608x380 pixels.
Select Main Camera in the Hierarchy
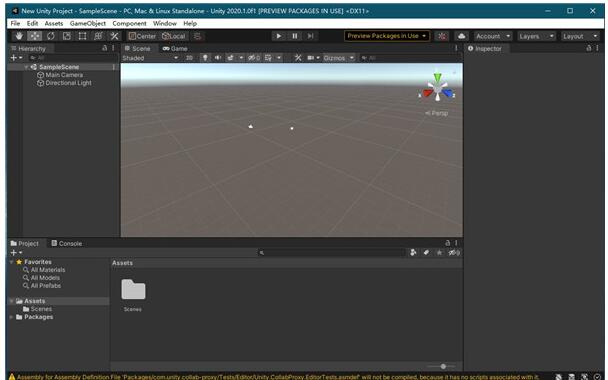pyautogui.click(x=60, y=75)
